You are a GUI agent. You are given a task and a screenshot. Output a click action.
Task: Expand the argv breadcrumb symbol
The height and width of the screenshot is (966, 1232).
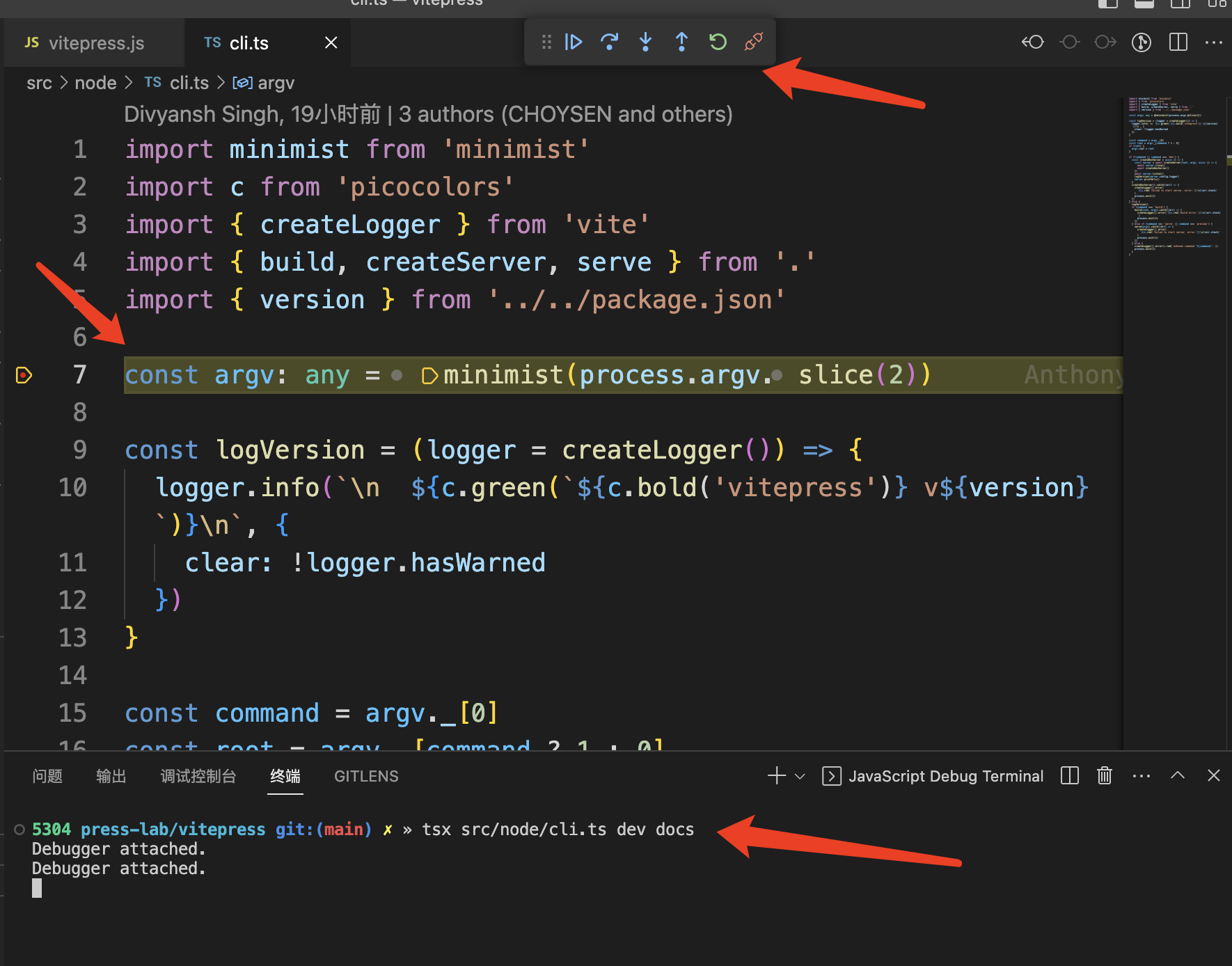[x=276, y=84]
